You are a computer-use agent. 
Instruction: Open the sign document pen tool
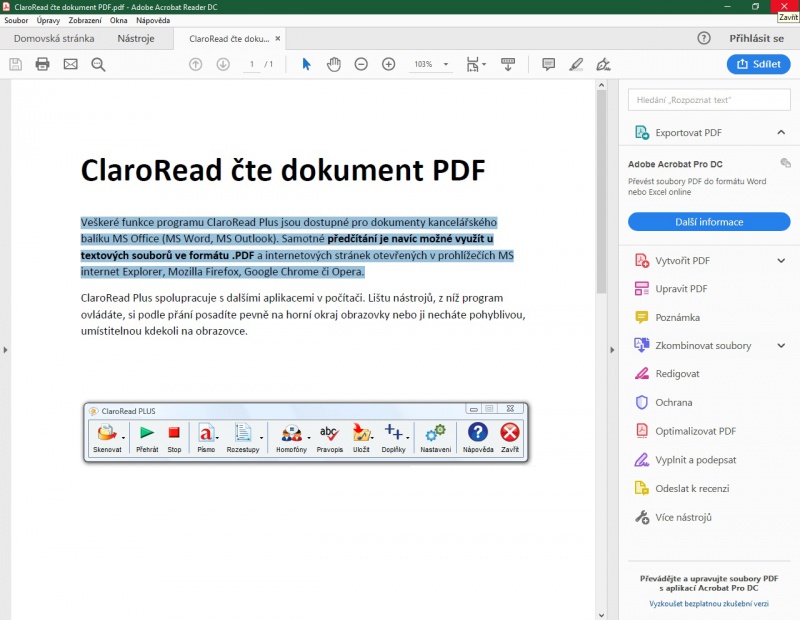[x=604, y=64]
